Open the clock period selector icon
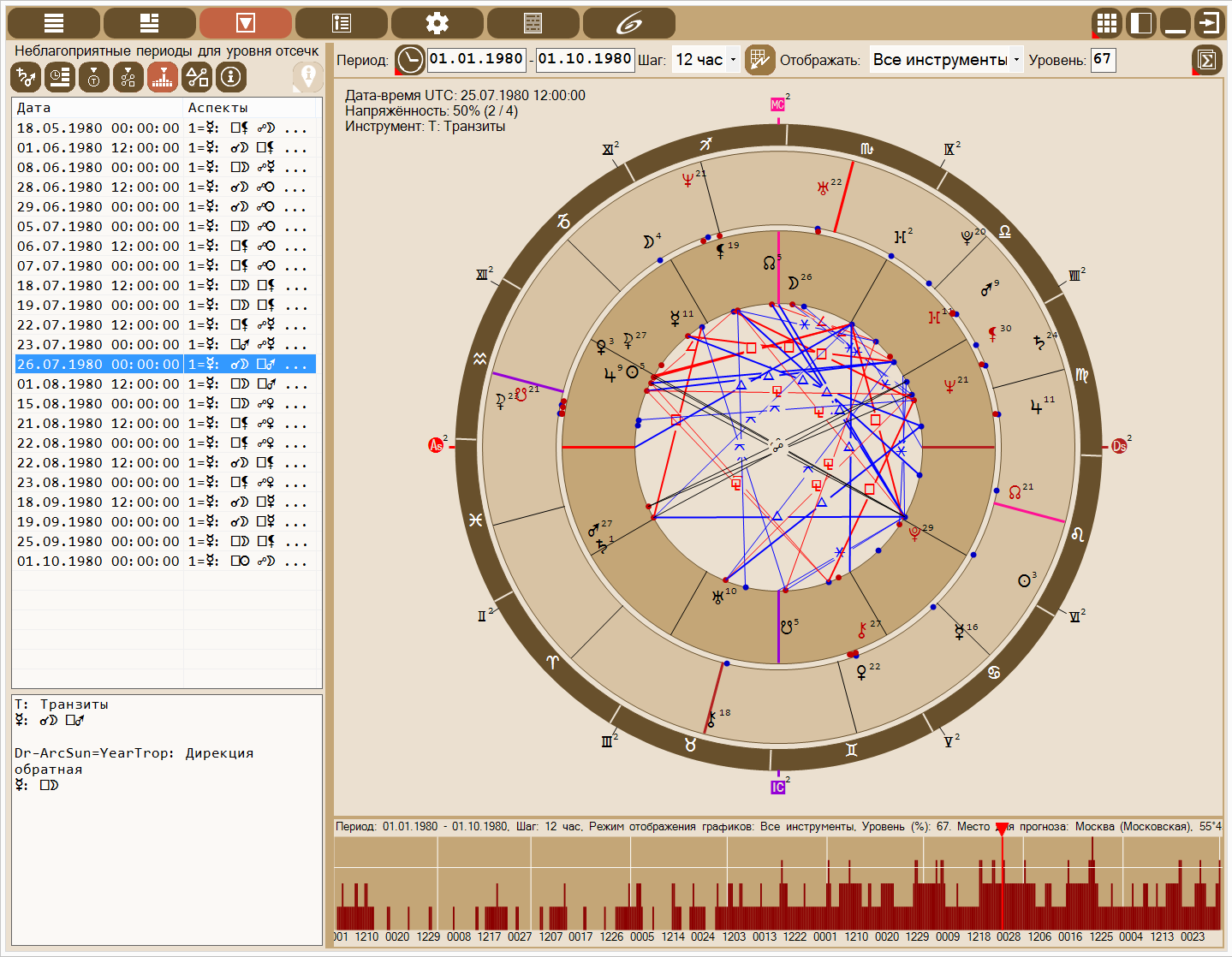1232x957 pixels. [x=410, y=60]
